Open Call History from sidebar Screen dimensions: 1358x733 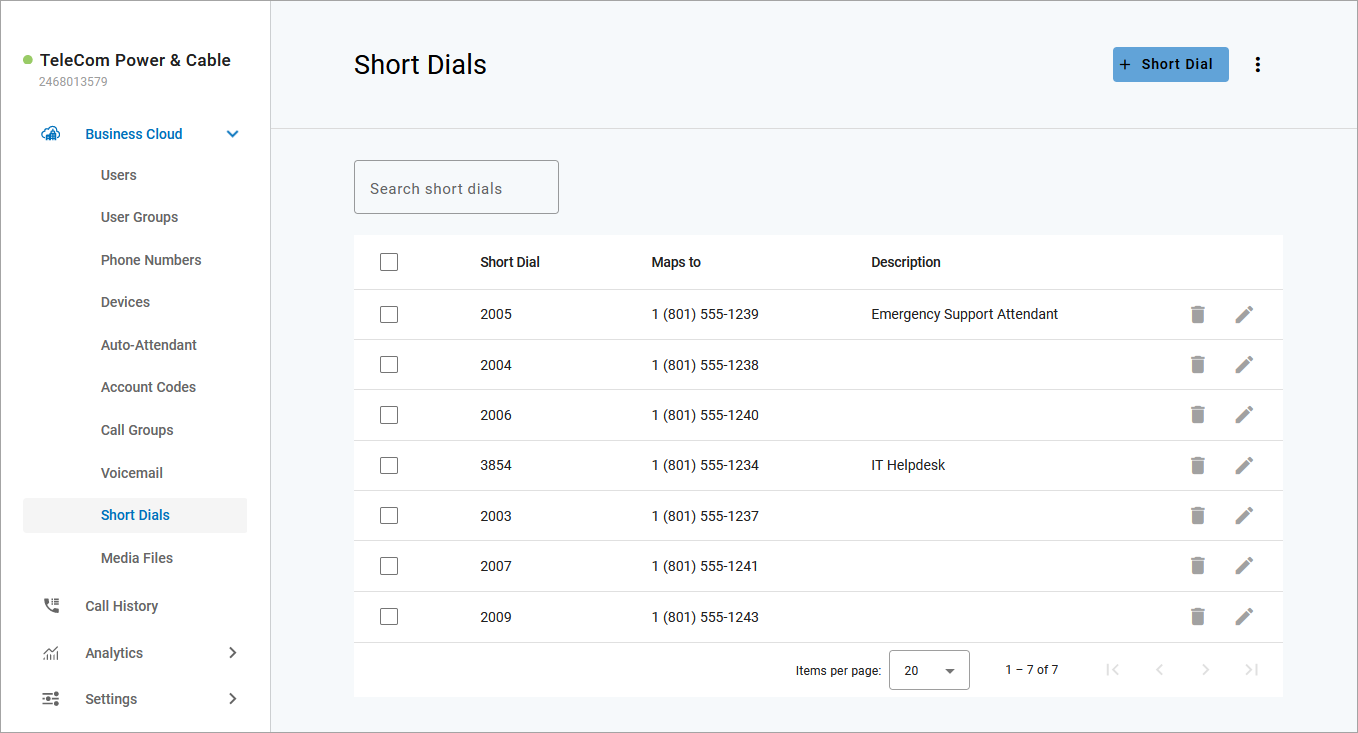[x=122, y=606]
